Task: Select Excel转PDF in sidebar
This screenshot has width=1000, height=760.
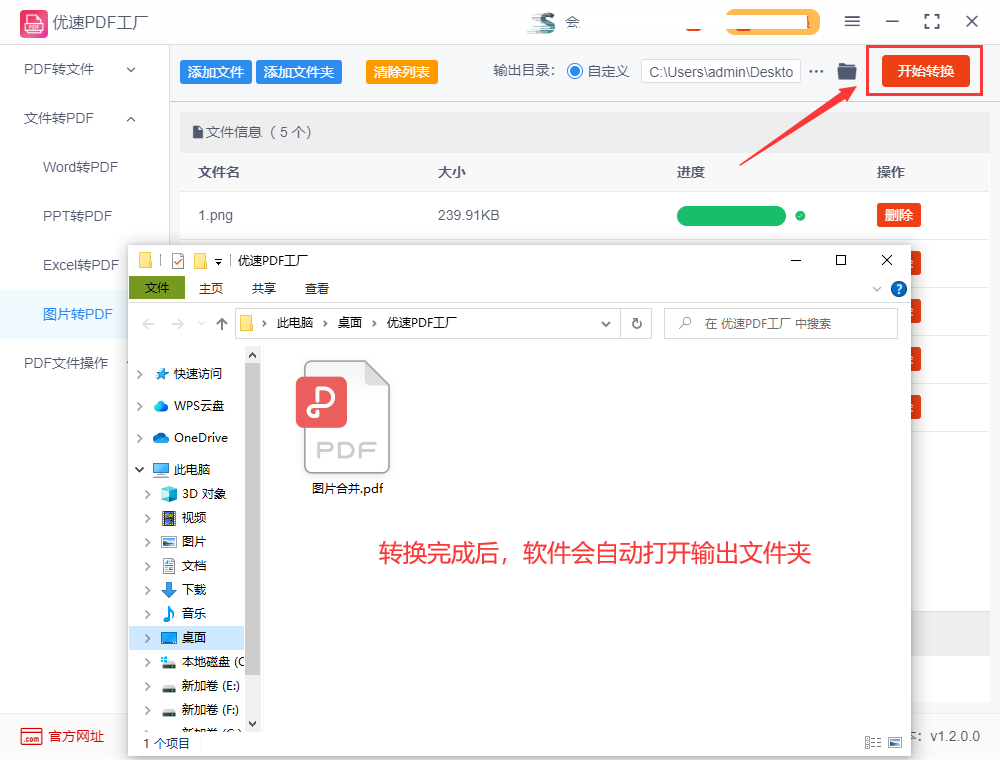Action: tap(81, 265)
